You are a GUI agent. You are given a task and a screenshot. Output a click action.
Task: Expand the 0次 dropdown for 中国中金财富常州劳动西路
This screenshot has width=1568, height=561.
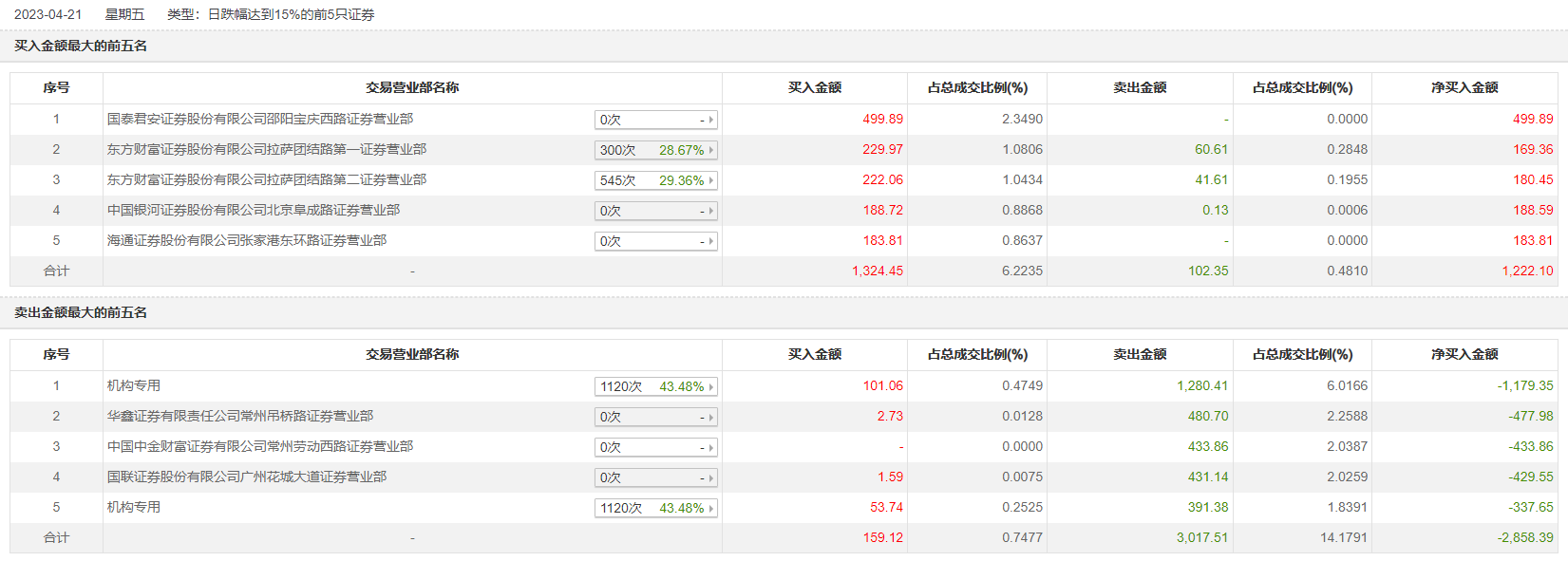point(655,447)
